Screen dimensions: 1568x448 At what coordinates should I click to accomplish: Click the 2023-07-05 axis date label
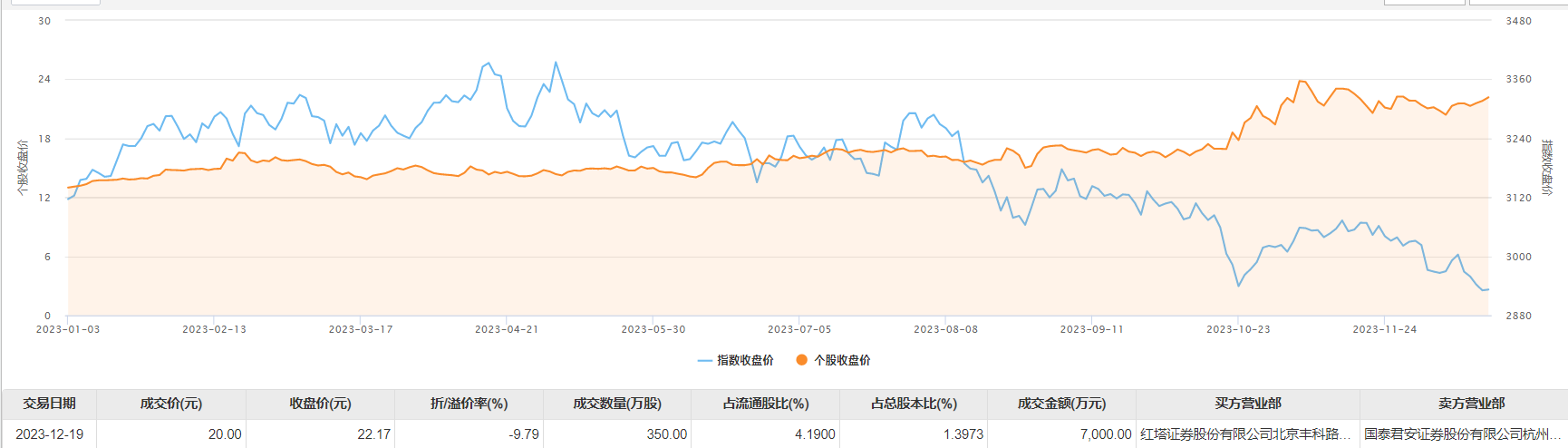click(x=799, y=329)
